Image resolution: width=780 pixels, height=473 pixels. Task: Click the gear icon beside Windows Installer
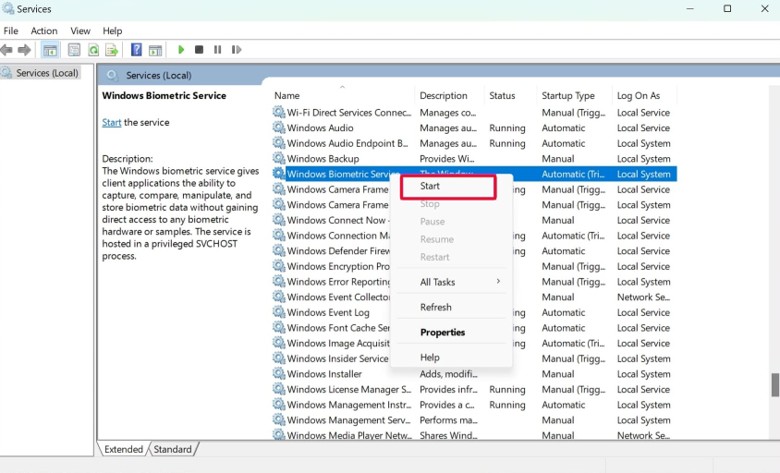click(x=279, y=374)
